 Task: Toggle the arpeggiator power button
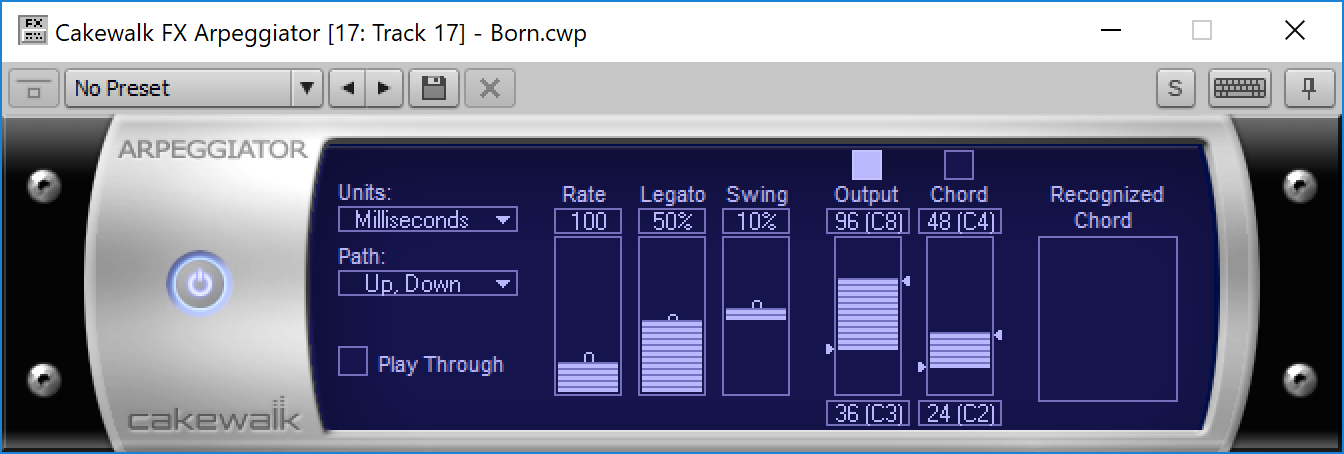(x=200, y=284)
